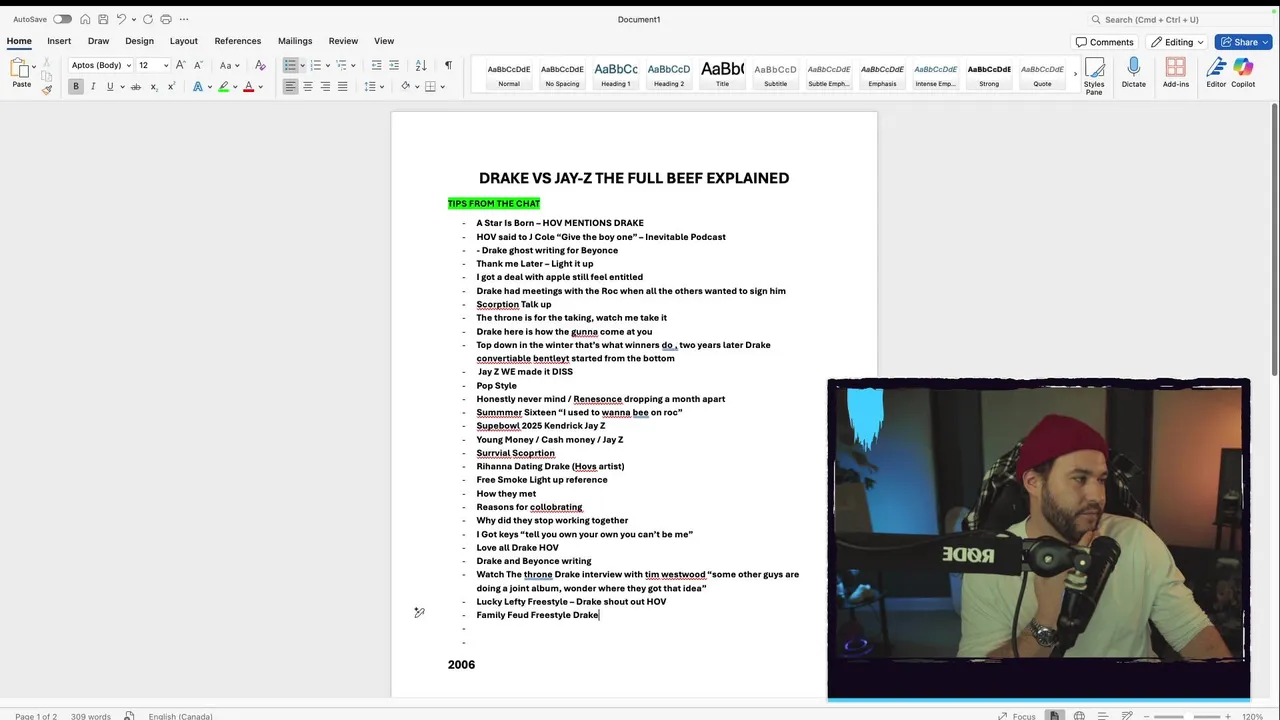Enter Focus mode from status bar
Screen dimensions: 1280x720
[1016, 716]
